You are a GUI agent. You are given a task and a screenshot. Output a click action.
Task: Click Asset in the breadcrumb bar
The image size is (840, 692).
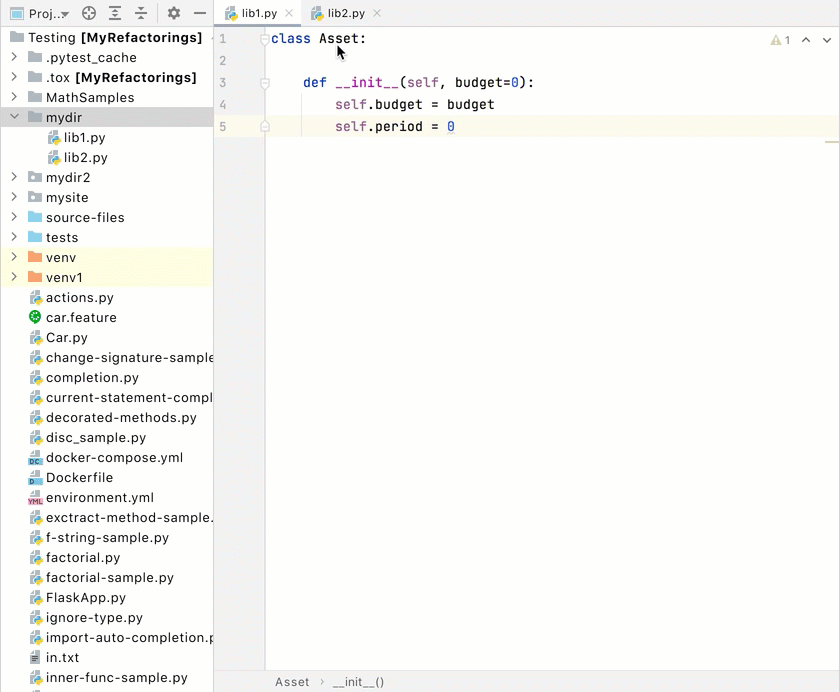[x=292, y=682]
